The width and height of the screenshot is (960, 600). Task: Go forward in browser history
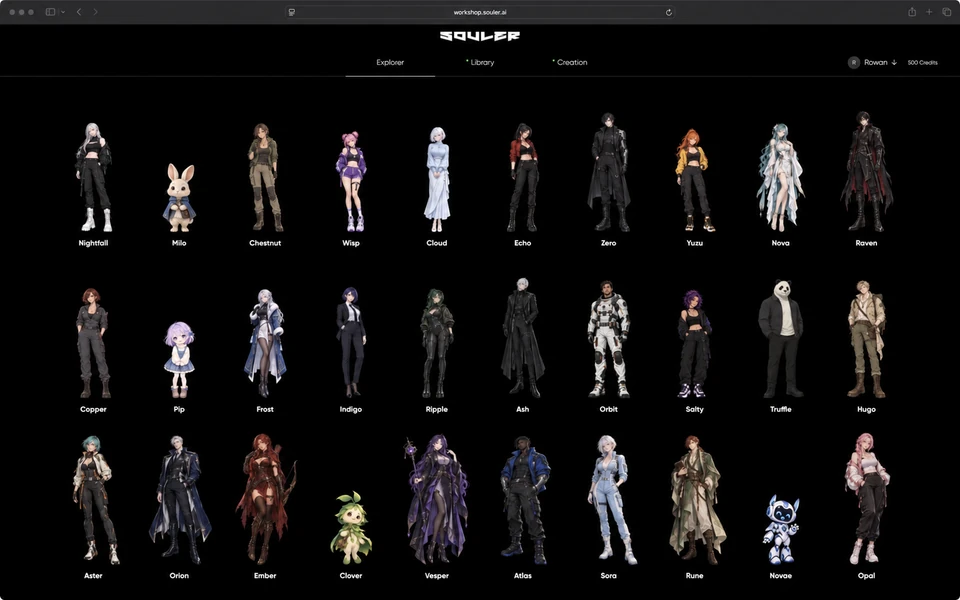pos(96,12)
